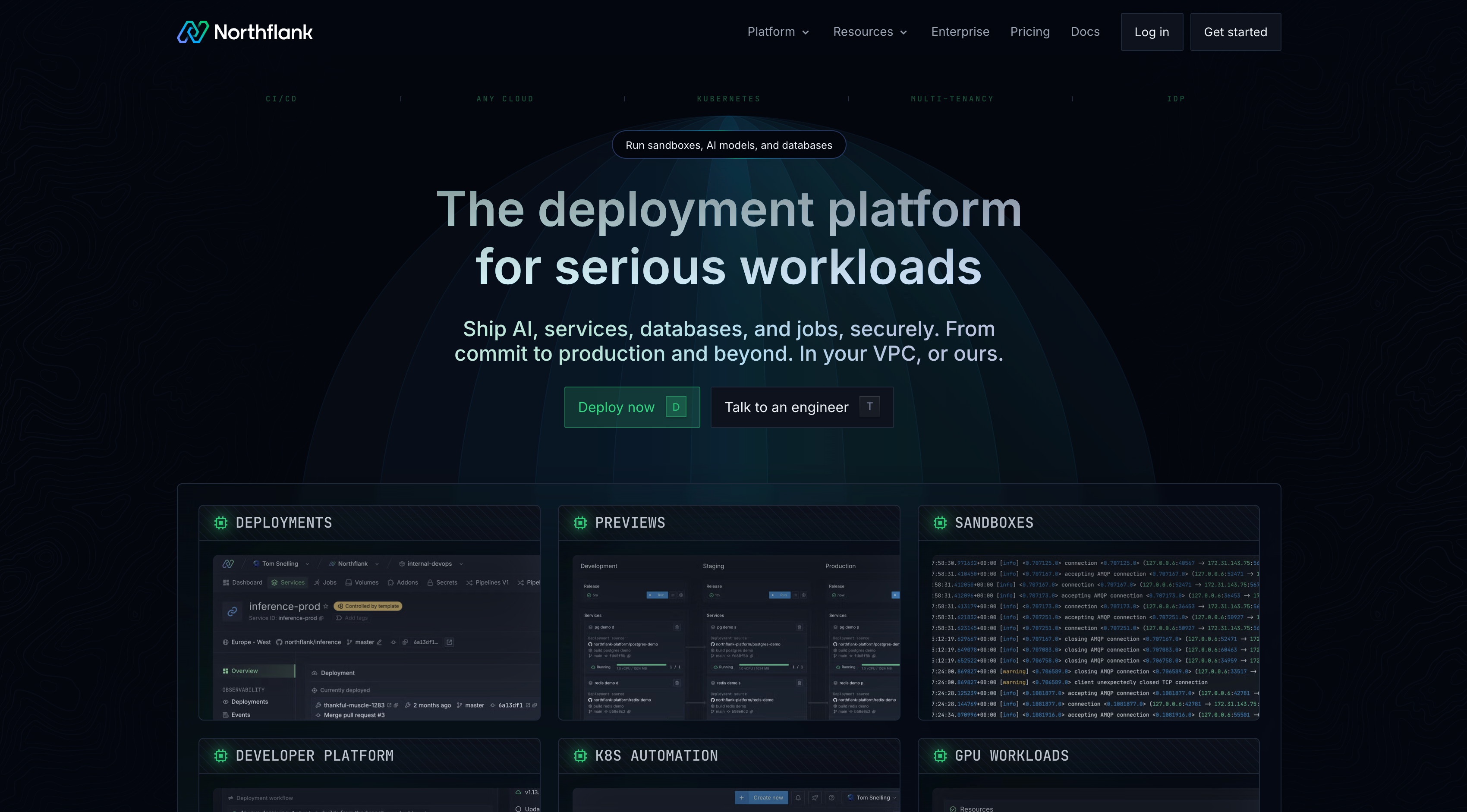
Task: Click the GPU WORKLOADS chip icon
Action: [940, 755]
